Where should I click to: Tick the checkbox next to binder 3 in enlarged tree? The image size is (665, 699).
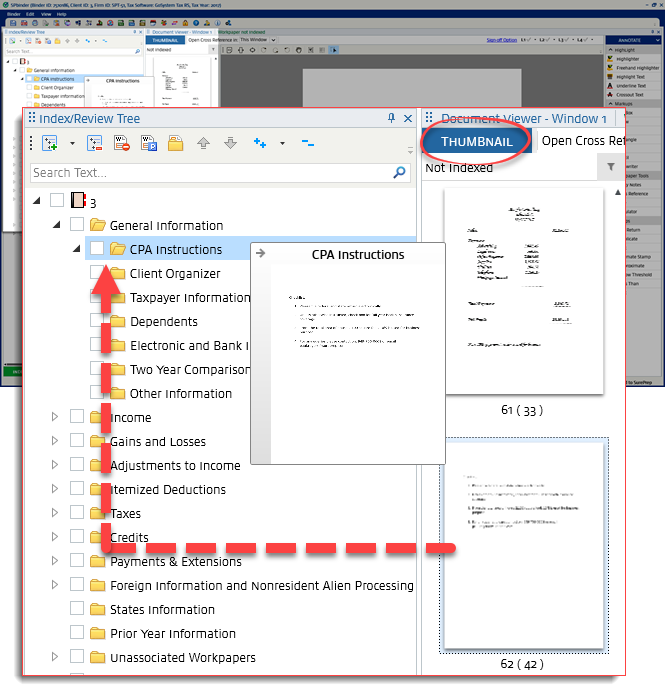pos(57,200)
